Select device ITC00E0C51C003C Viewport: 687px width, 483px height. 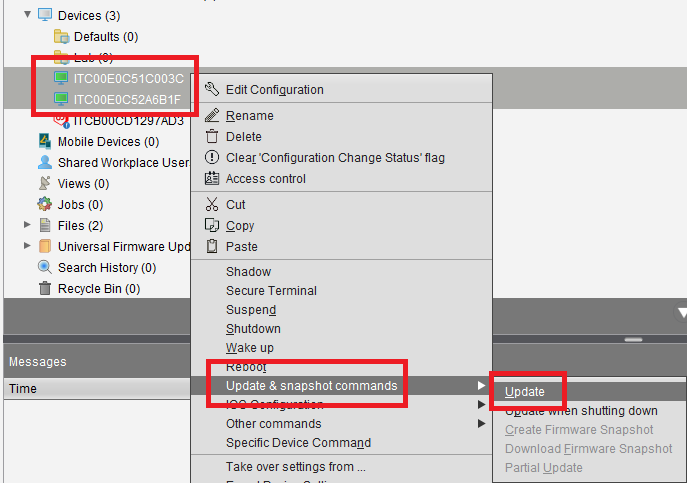[x=128, y=78]
